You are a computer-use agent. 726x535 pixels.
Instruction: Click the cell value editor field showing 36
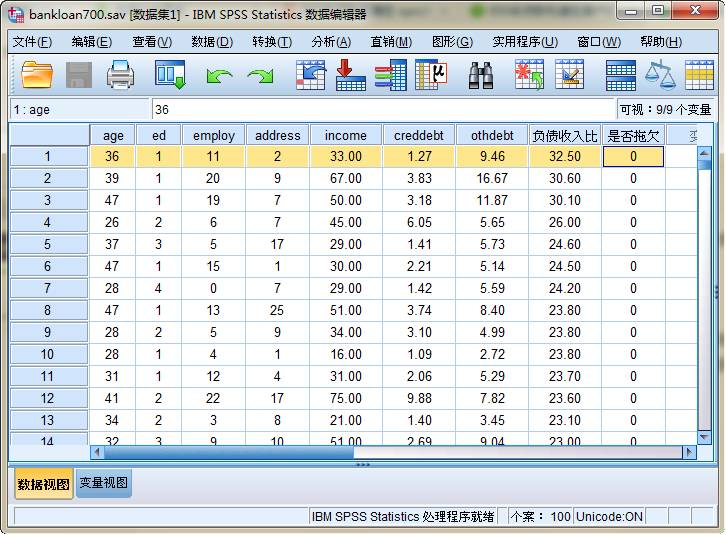383,110
